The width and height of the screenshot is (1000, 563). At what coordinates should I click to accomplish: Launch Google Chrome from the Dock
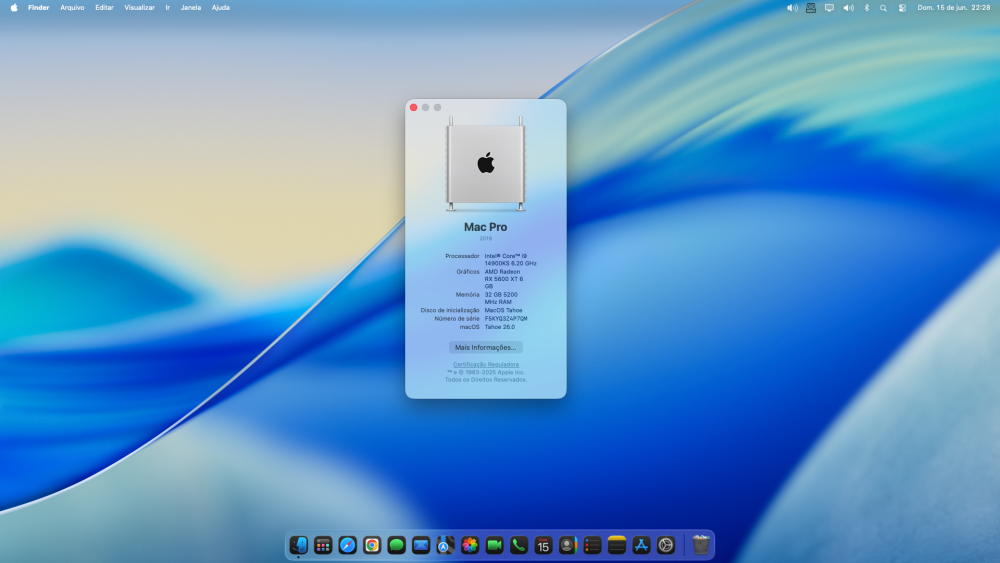pos(372,545)
